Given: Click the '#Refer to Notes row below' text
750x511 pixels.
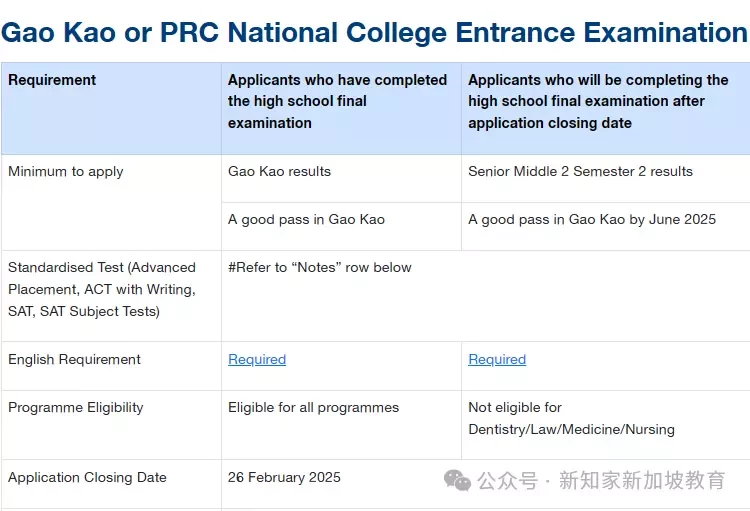Looking at the screenshot, I should click(x=320, y=267).
